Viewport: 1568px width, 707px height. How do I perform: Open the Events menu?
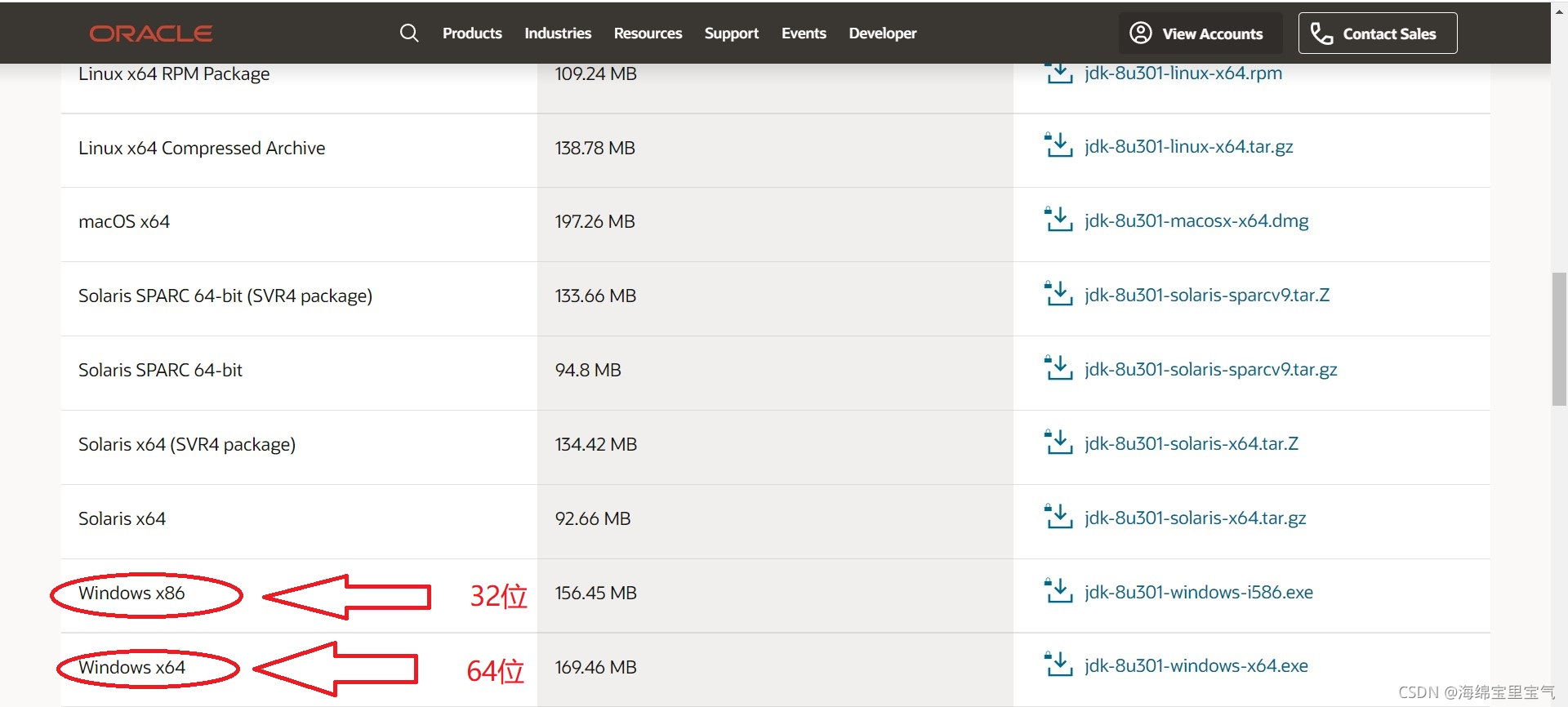pyautogui.click(x=804, y=33)
